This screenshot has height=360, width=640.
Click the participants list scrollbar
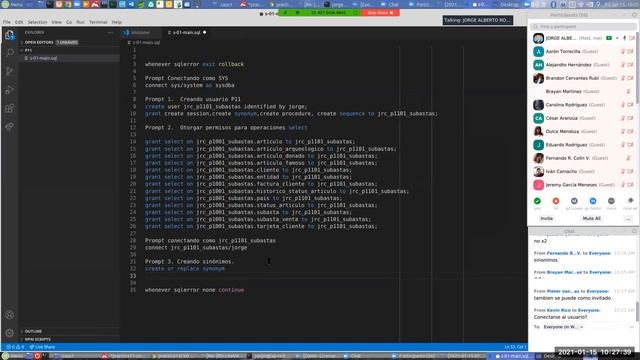coord(637,69)
